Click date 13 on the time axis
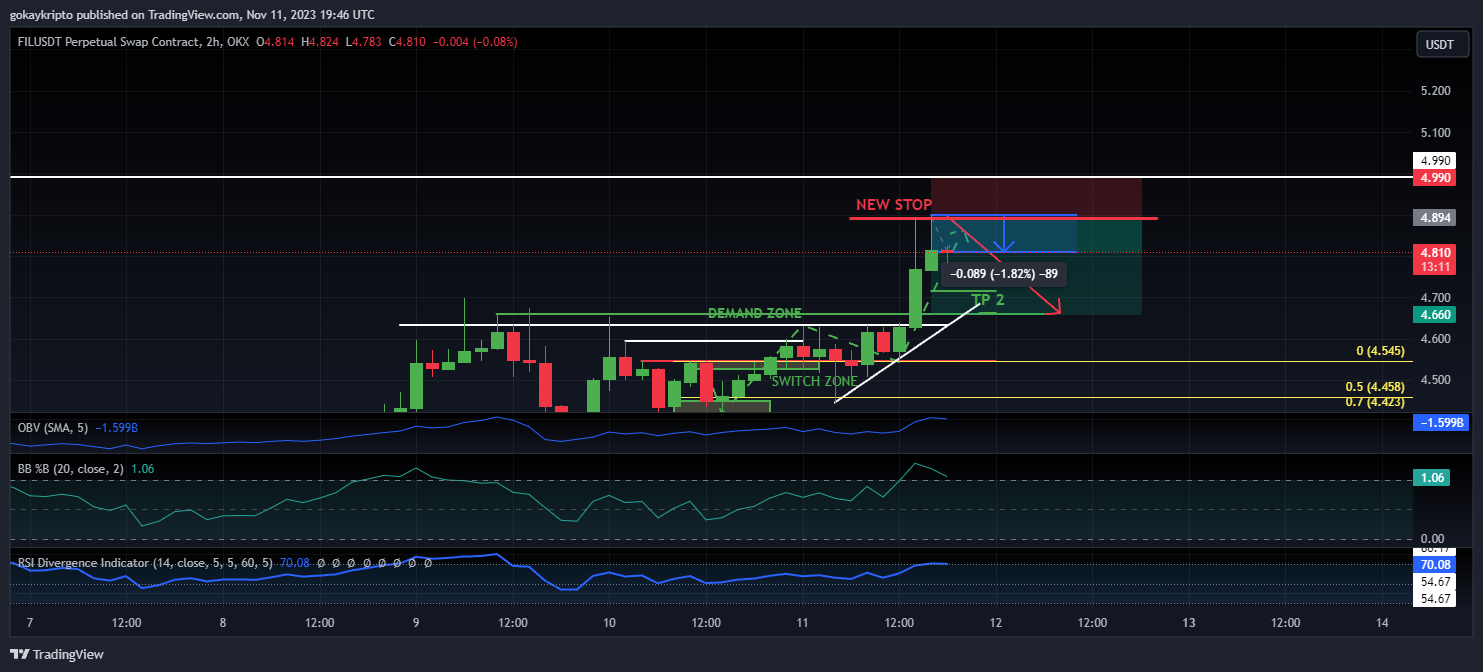 tap(1189, 622)
